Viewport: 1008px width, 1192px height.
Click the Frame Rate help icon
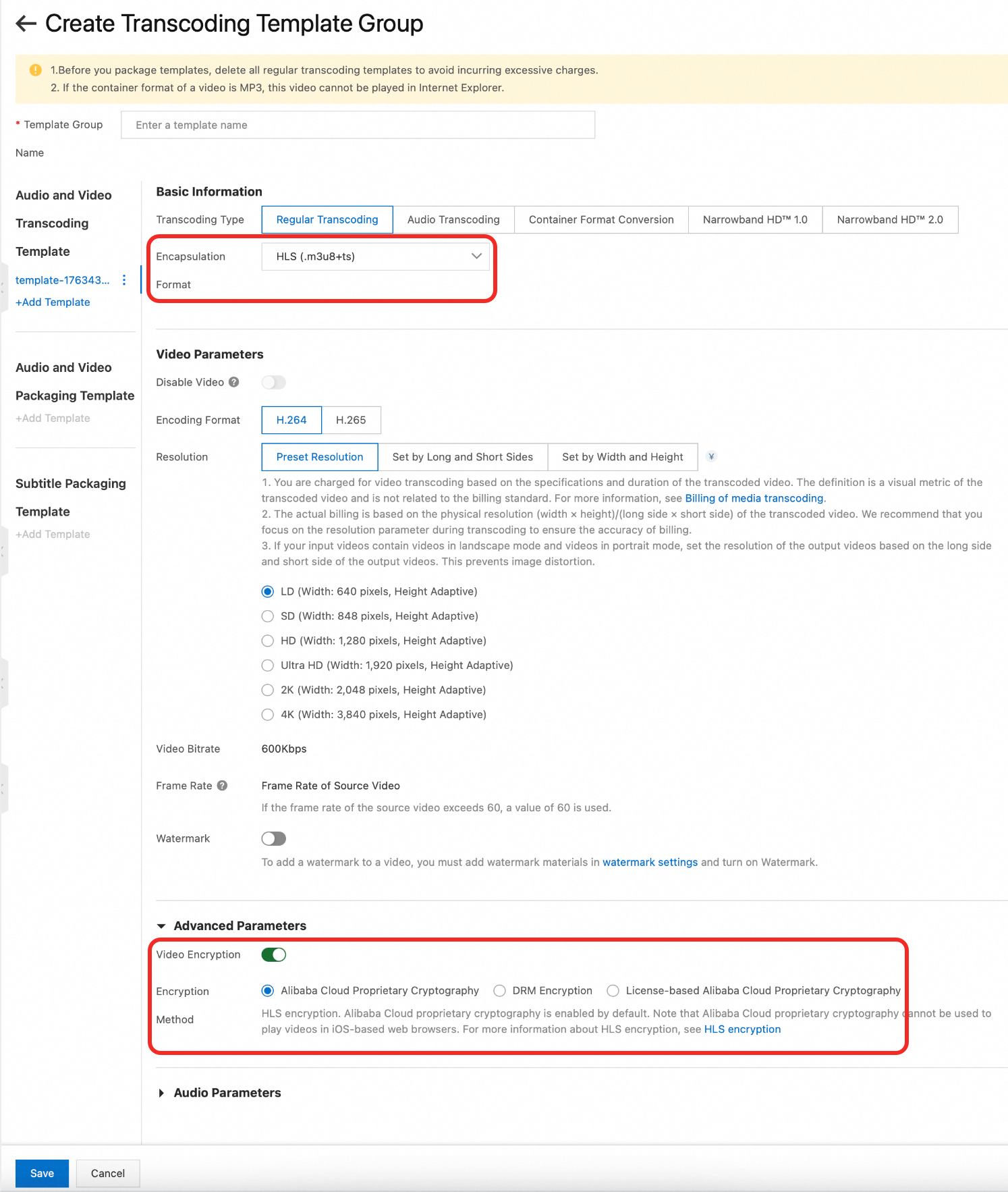[x=223, y=786]
